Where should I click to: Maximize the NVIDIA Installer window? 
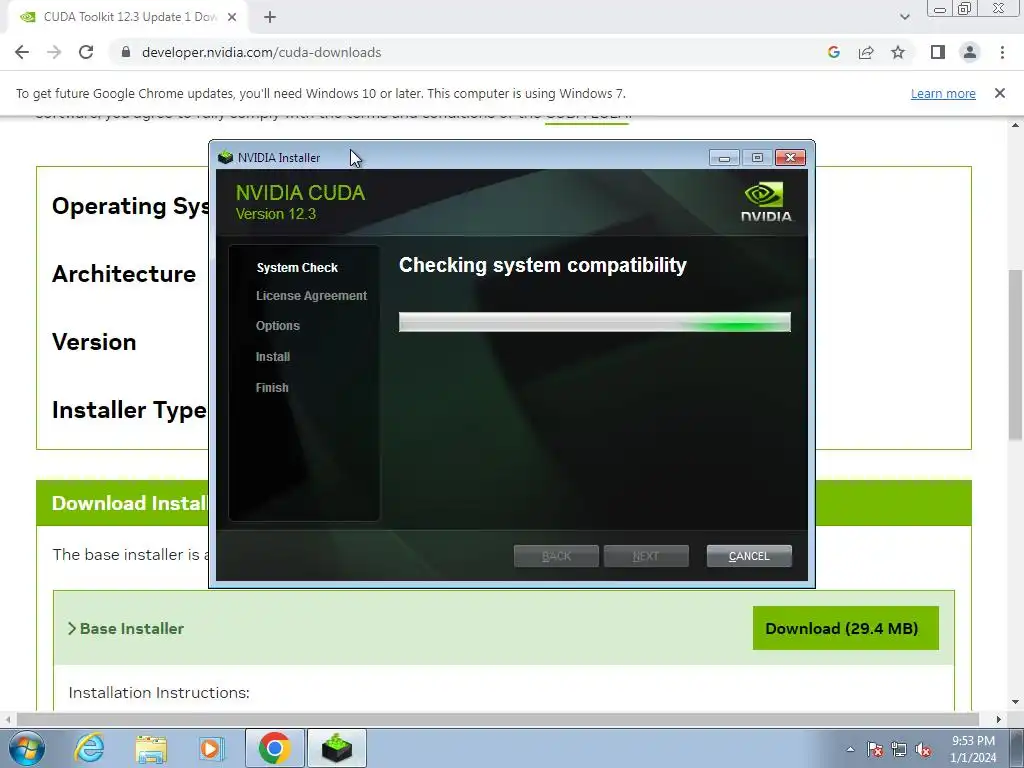pos(758,157)
